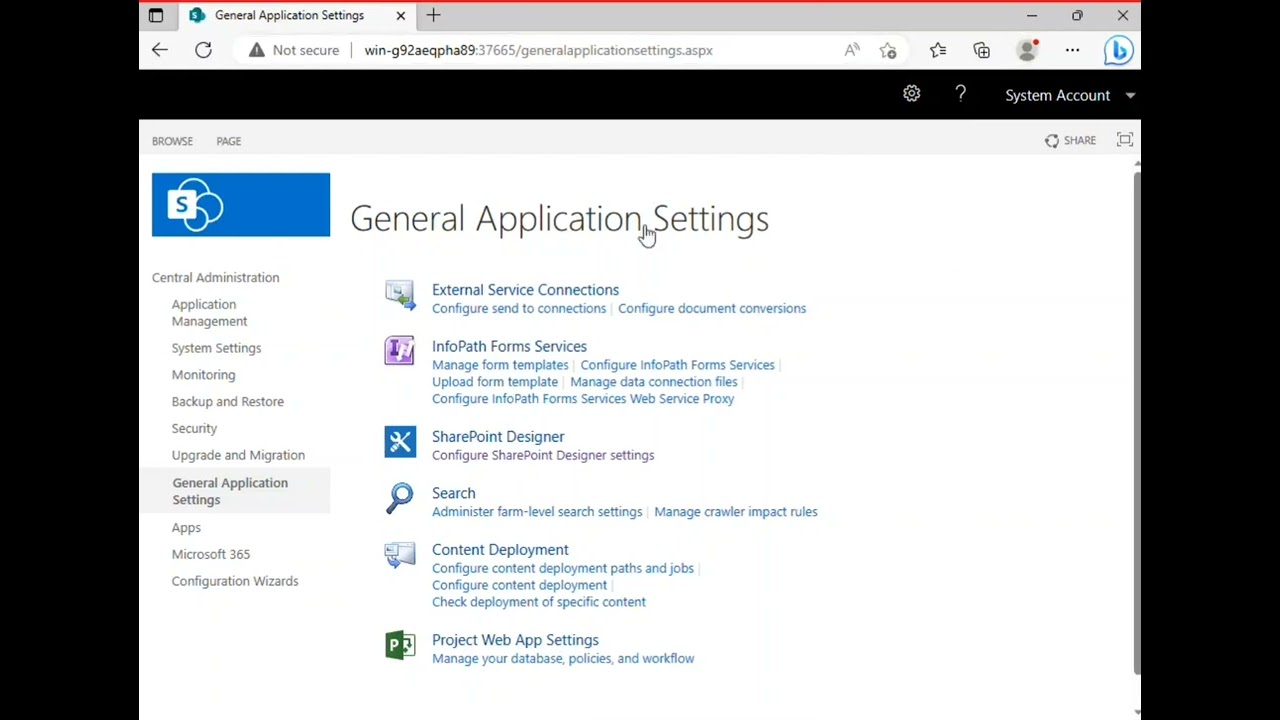Open Central Administration in sidebar
The width and height of the screenshot is (1280, 720).
pos(215,277)
